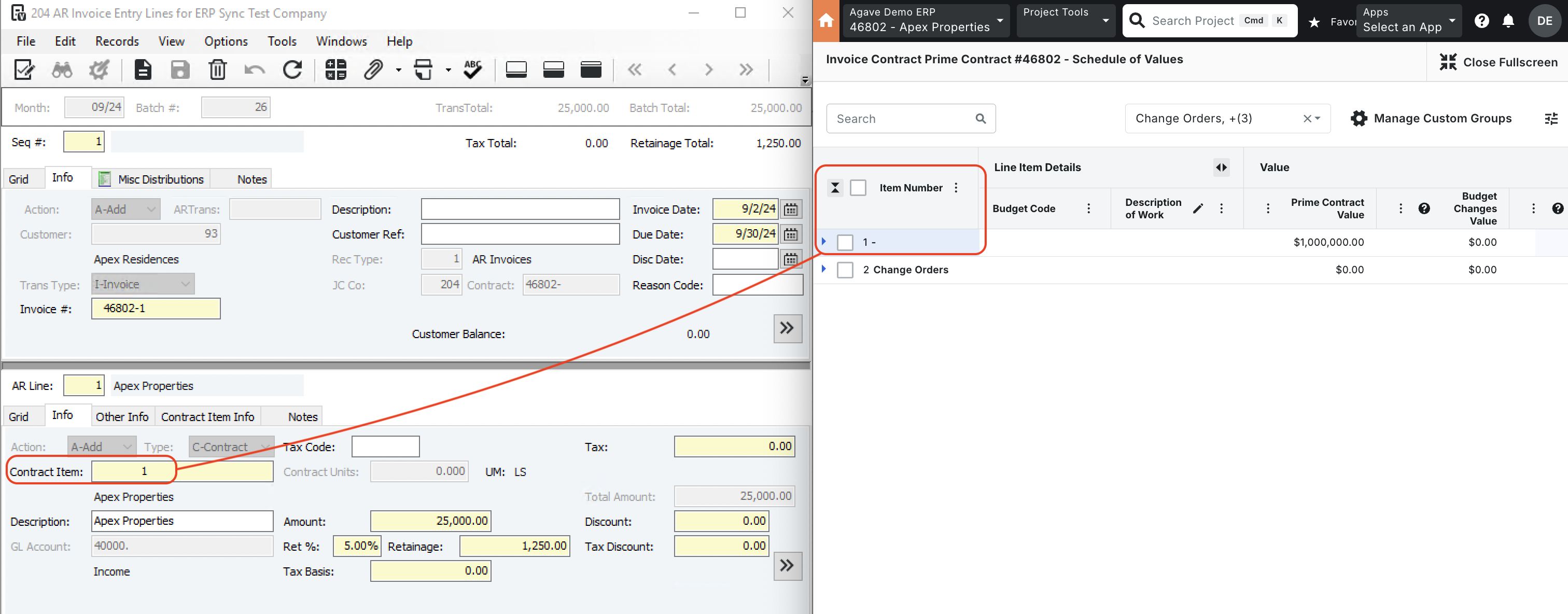This screenshot has width=1568, height=614.
Task: Click the Save record icon in toolbar
Action: [179, 69]
